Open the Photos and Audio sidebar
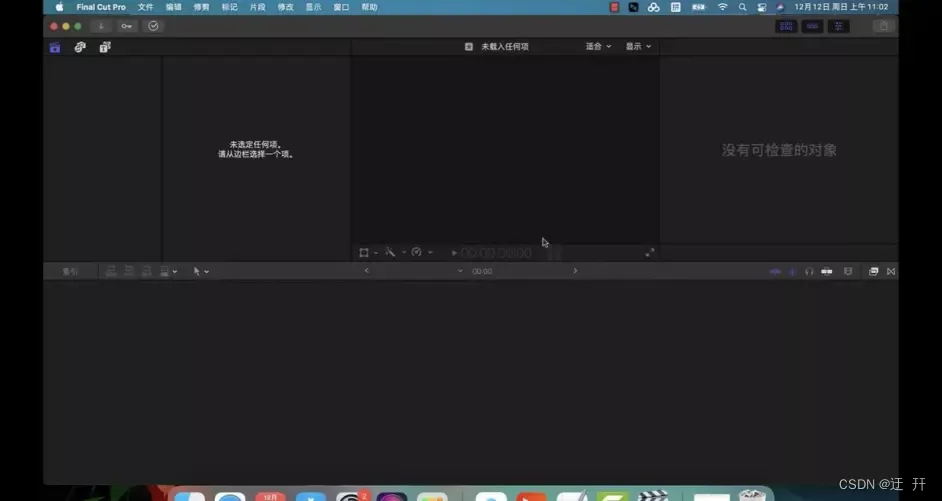This screenshot has width=942, height=501. 80,47
